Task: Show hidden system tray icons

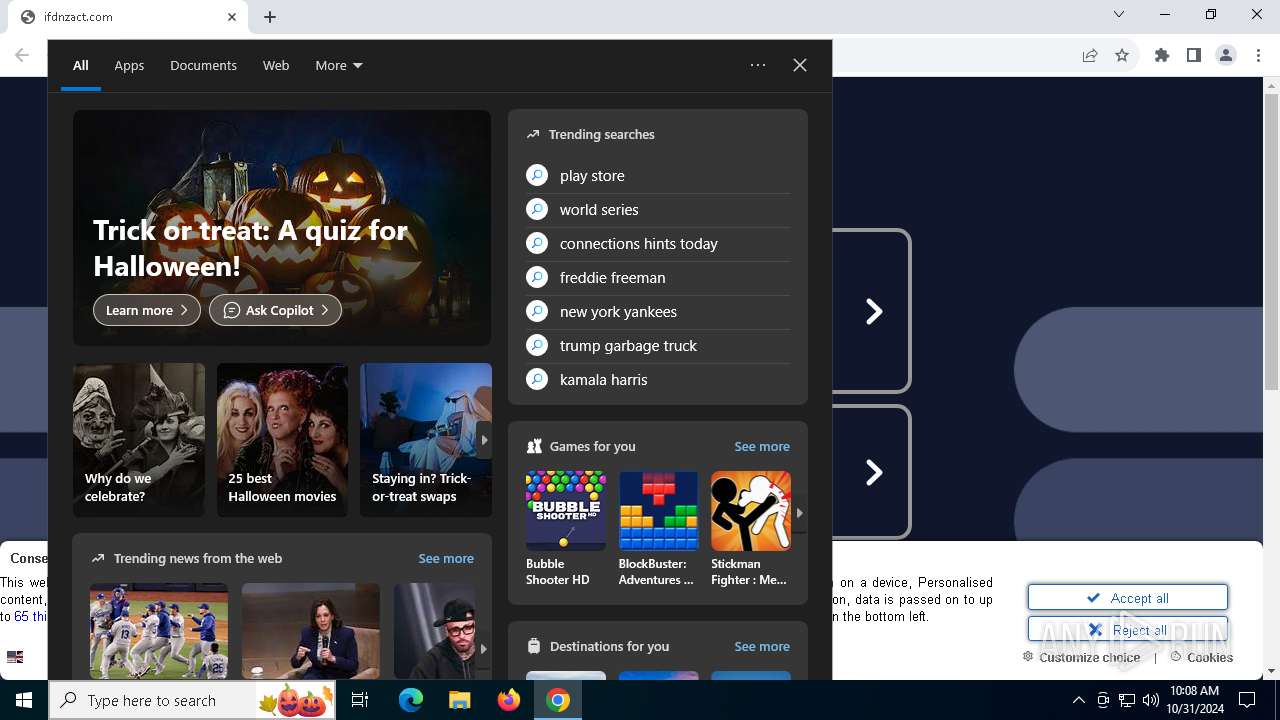Action: click(1078, 700)
